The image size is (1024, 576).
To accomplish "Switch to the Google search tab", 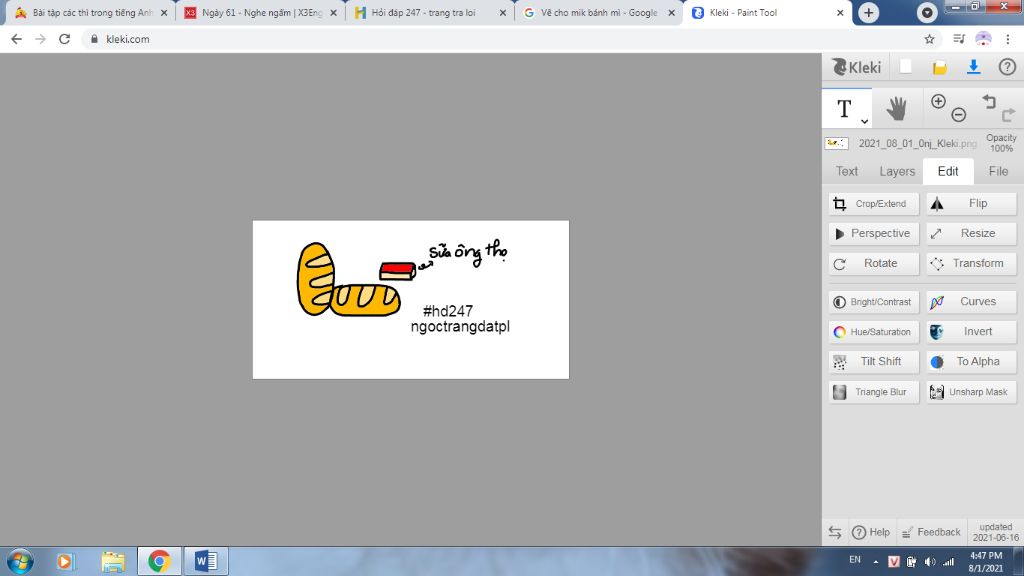I will (x=600, y=12).
